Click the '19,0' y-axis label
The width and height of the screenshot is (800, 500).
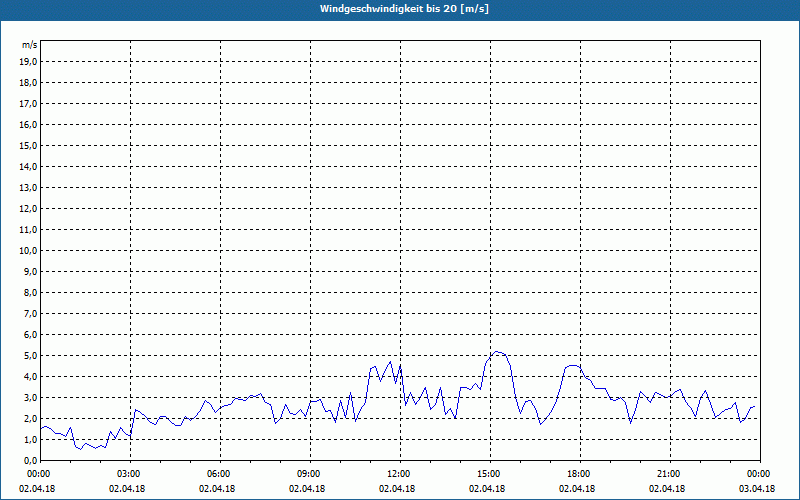pos(28,62)
